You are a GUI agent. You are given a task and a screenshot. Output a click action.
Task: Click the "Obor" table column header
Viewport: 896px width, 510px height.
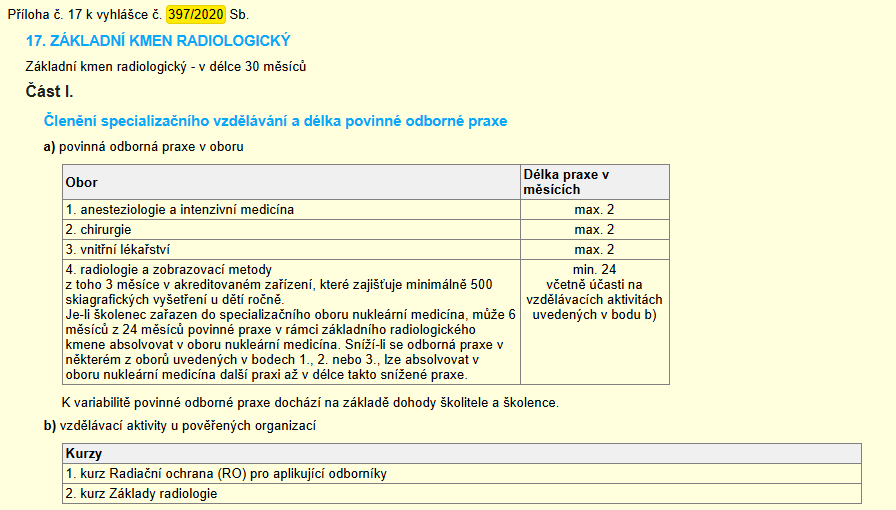82,183
